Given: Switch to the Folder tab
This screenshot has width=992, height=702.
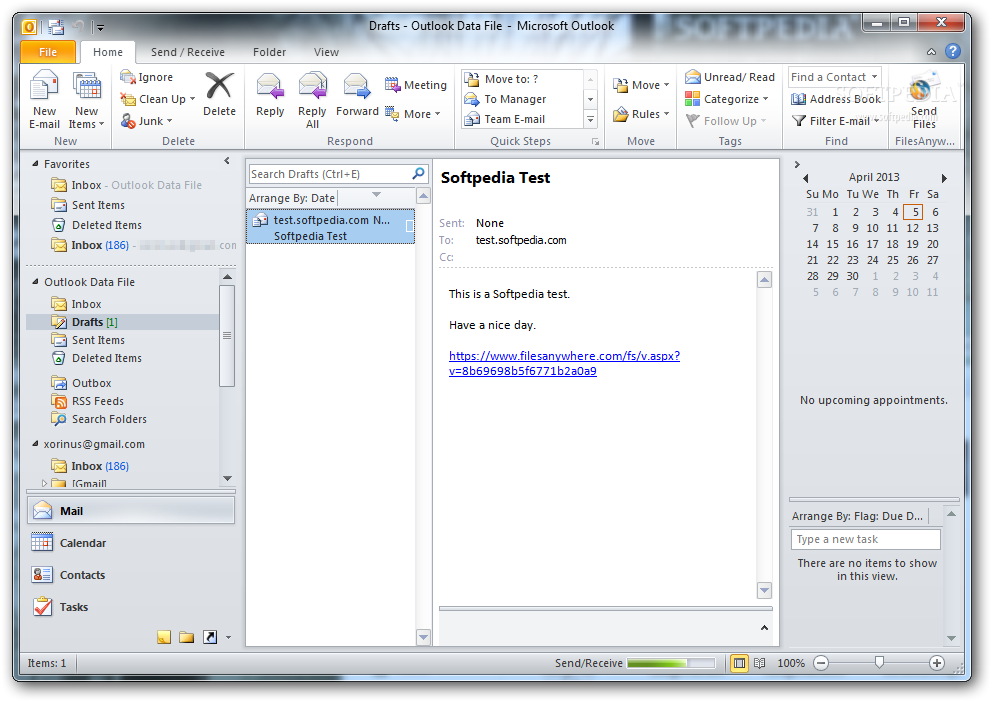Looking at the screenshot, I should (270, 52).
